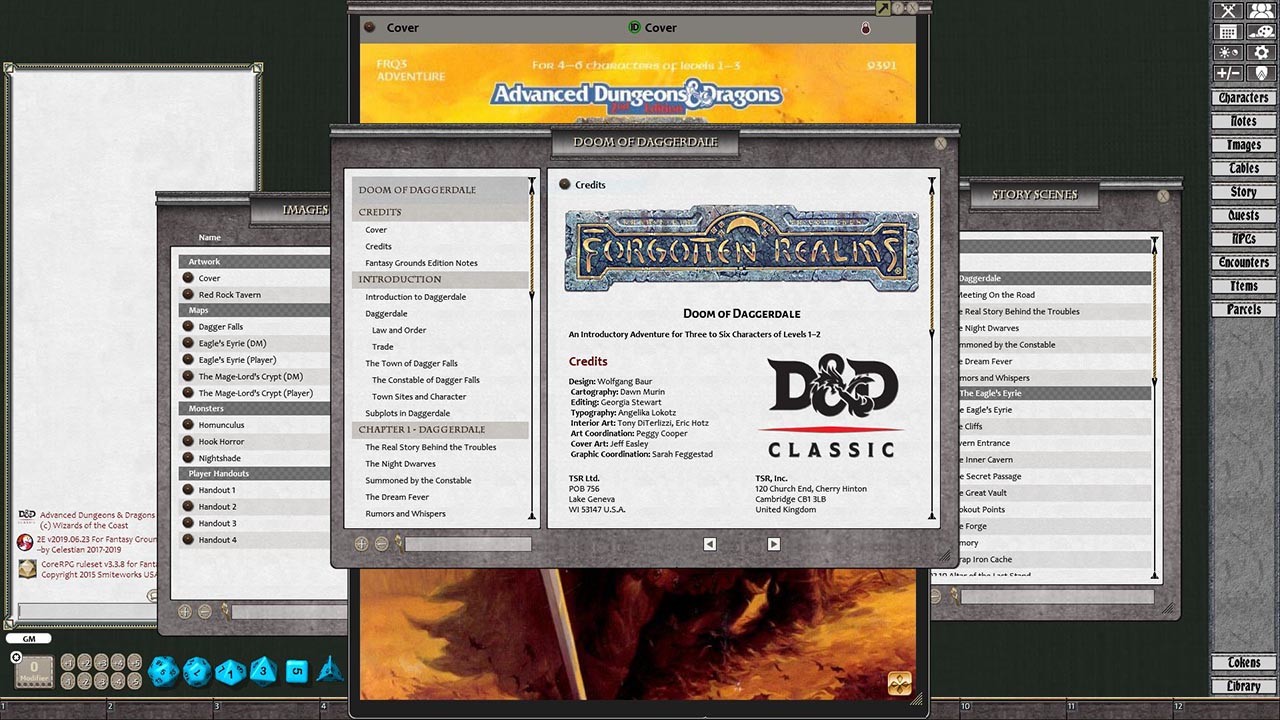Open the Combat Tracker crossed-swords icon
Image resolution: width=1280 pixels, height=720 pixels.
pos(1228,11)
